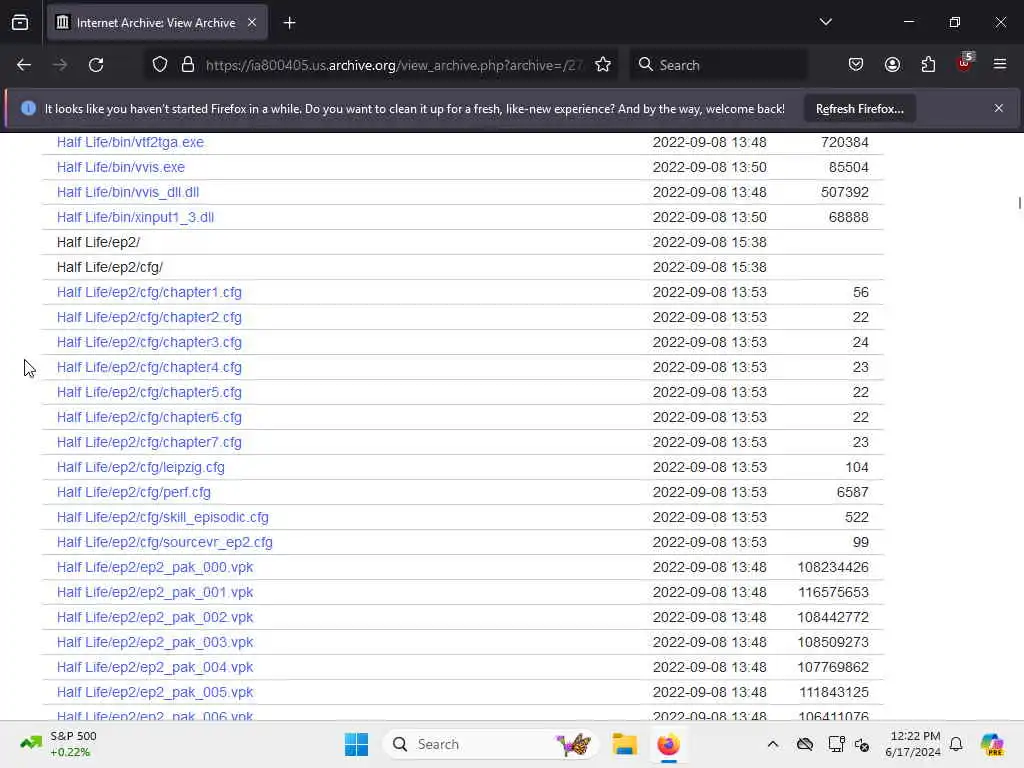1024x768 pixels.
Task: Download ep2_pak_000.vpk
Action: [155, 568]
